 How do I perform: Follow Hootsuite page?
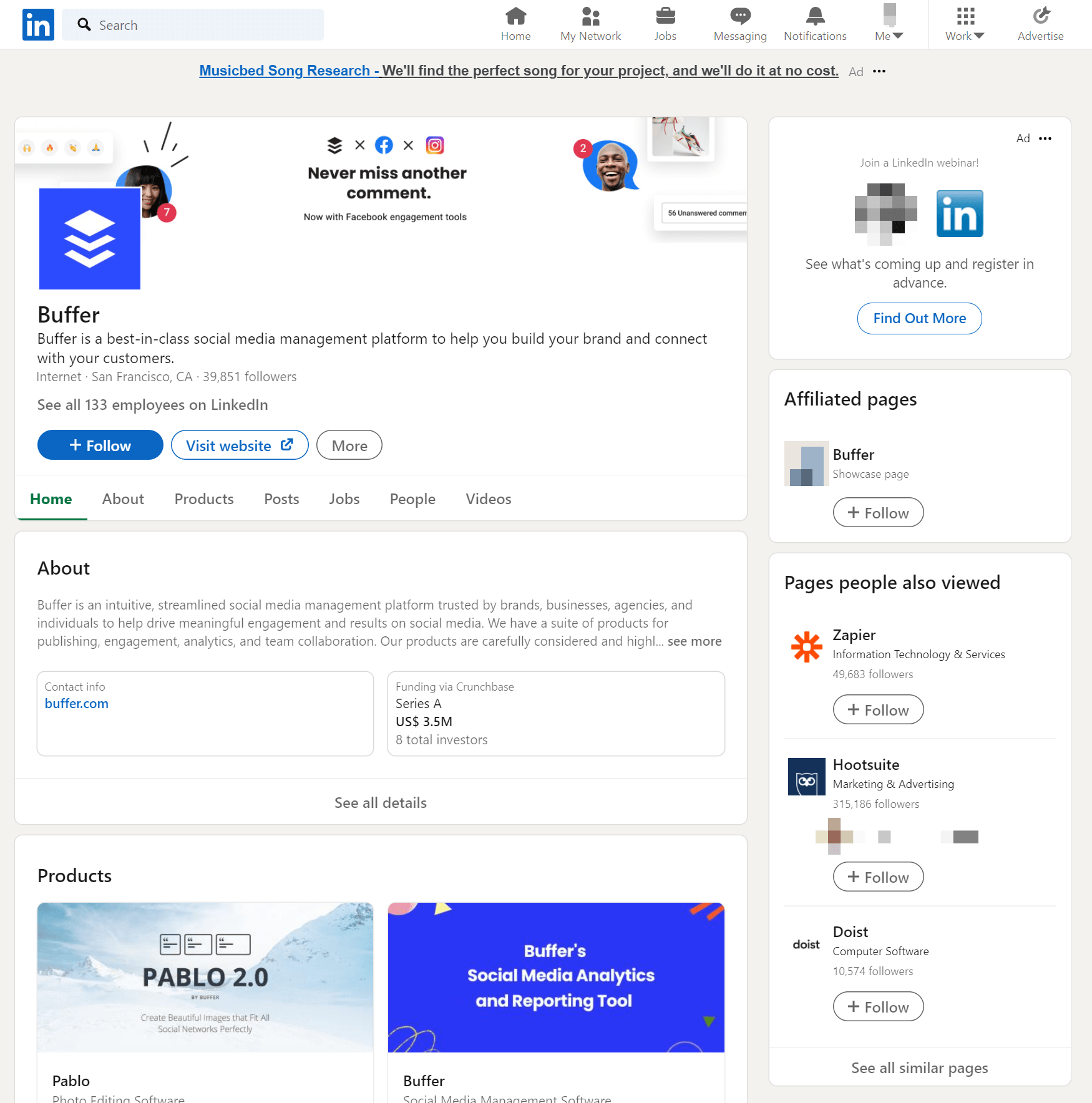pyautogui.click(x=878, y=877)
